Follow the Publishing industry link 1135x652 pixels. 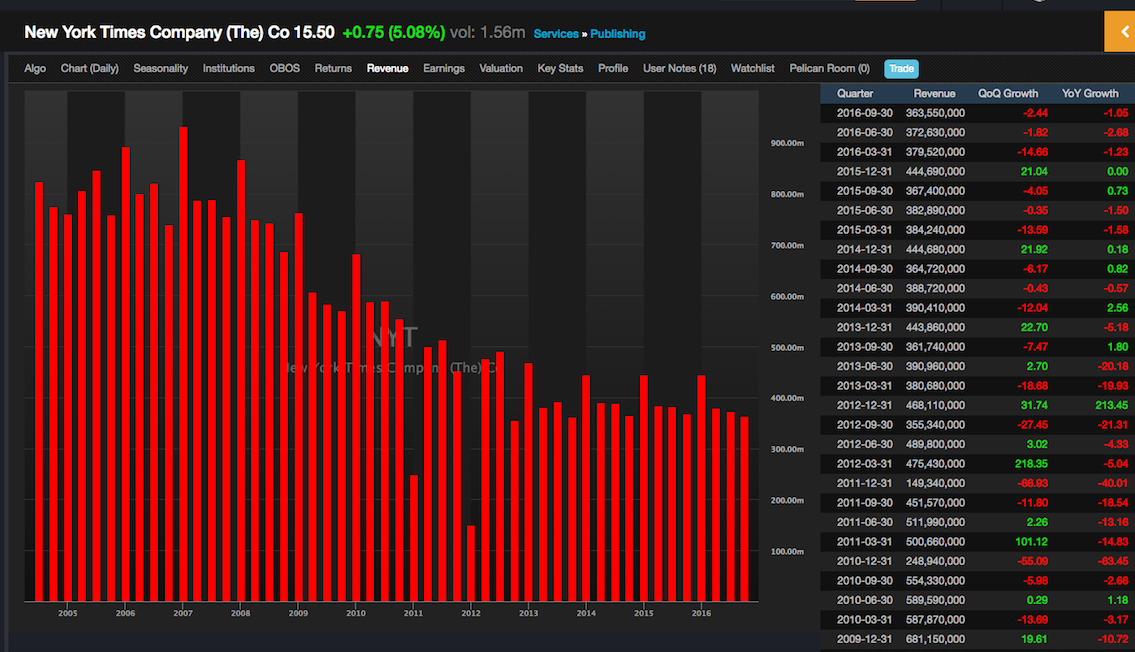pyautogui.click(x=617, y=34)
